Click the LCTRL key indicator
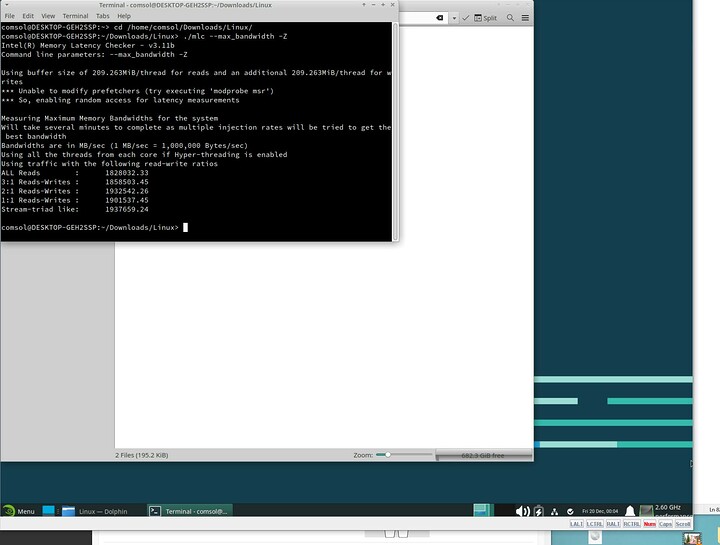 (x=595, y=524)
